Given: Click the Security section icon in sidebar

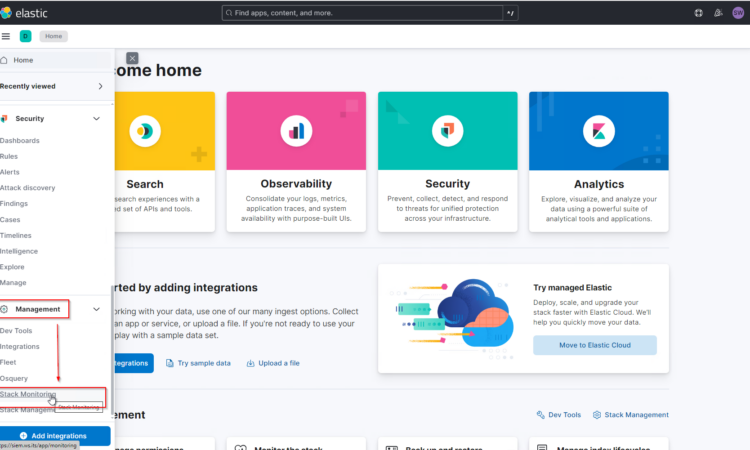Looking at the screenshot, I should pos(4,119).
